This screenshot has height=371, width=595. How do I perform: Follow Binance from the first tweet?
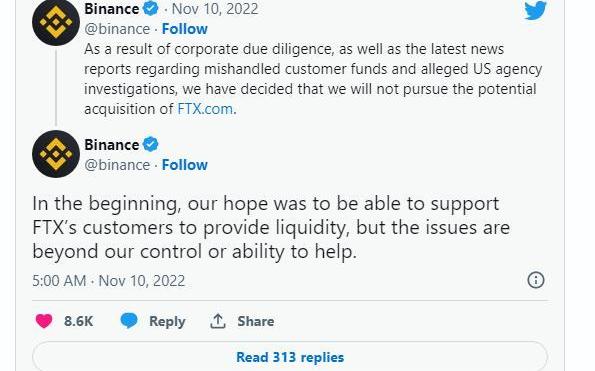[x=184, y=29]
